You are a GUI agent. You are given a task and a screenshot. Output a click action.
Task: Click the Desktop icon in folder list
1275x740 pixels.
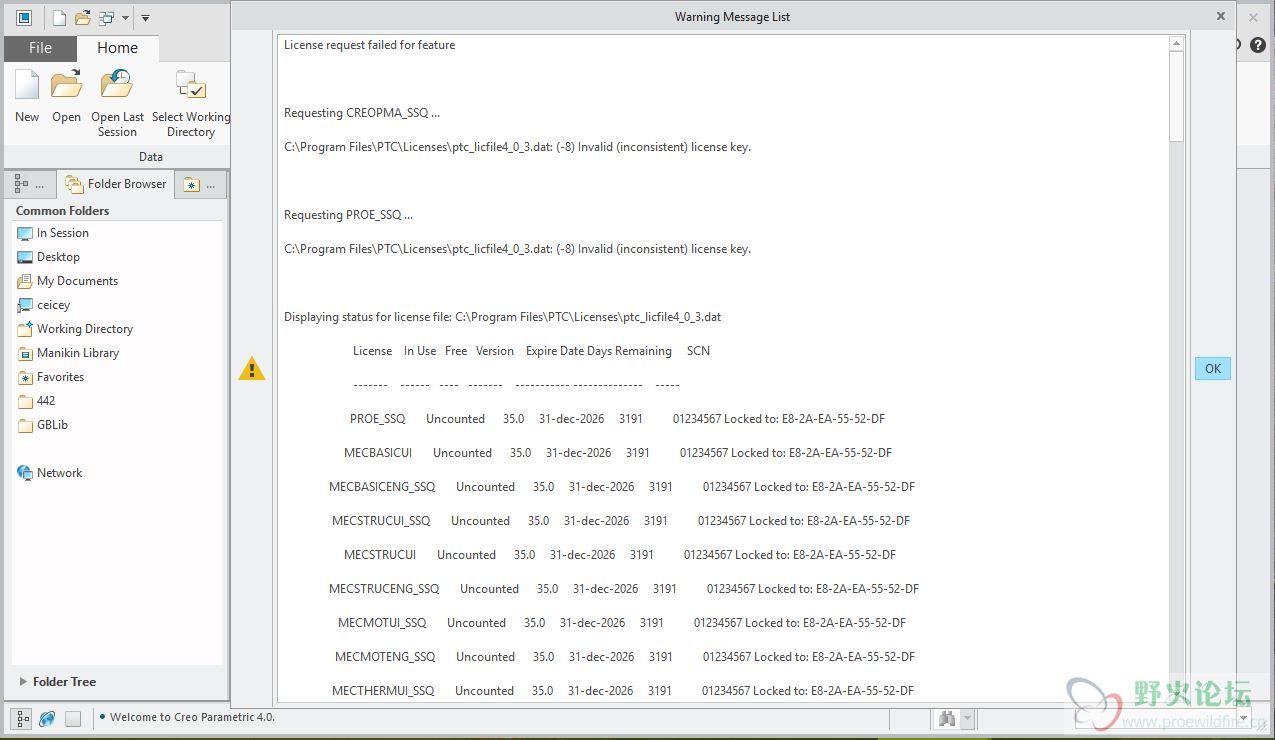click(x=25, y=257)
